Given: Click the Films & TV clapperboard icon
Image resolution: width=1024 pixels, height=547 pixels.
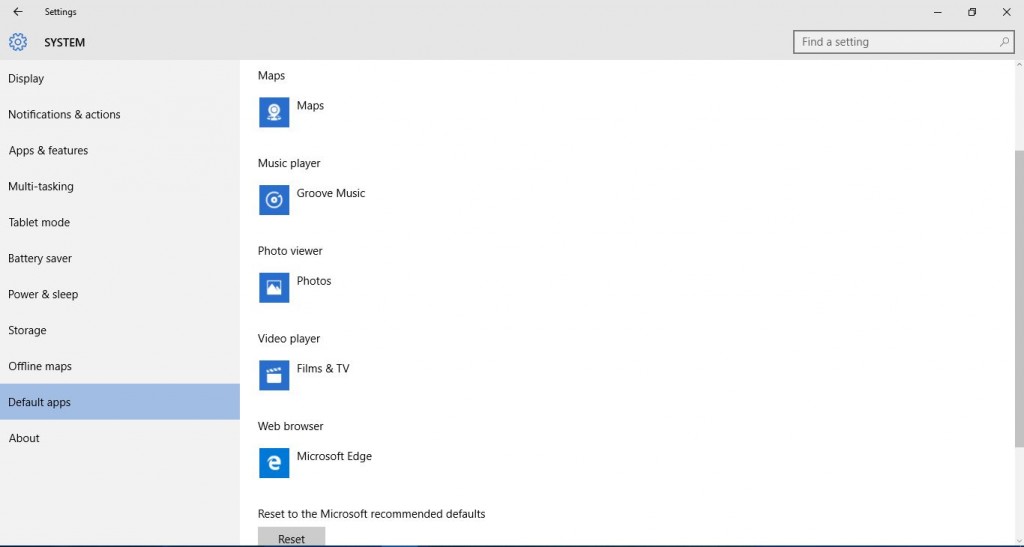Looking at the screenshot, I should 274,375.
